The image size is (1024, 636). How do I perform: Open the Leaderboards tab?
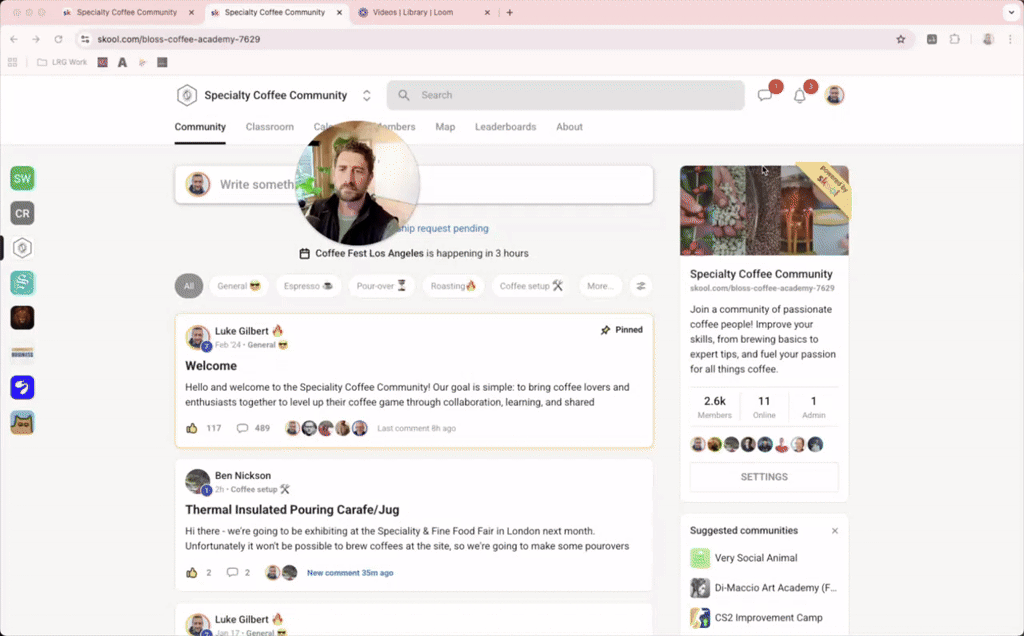point(505,127)
